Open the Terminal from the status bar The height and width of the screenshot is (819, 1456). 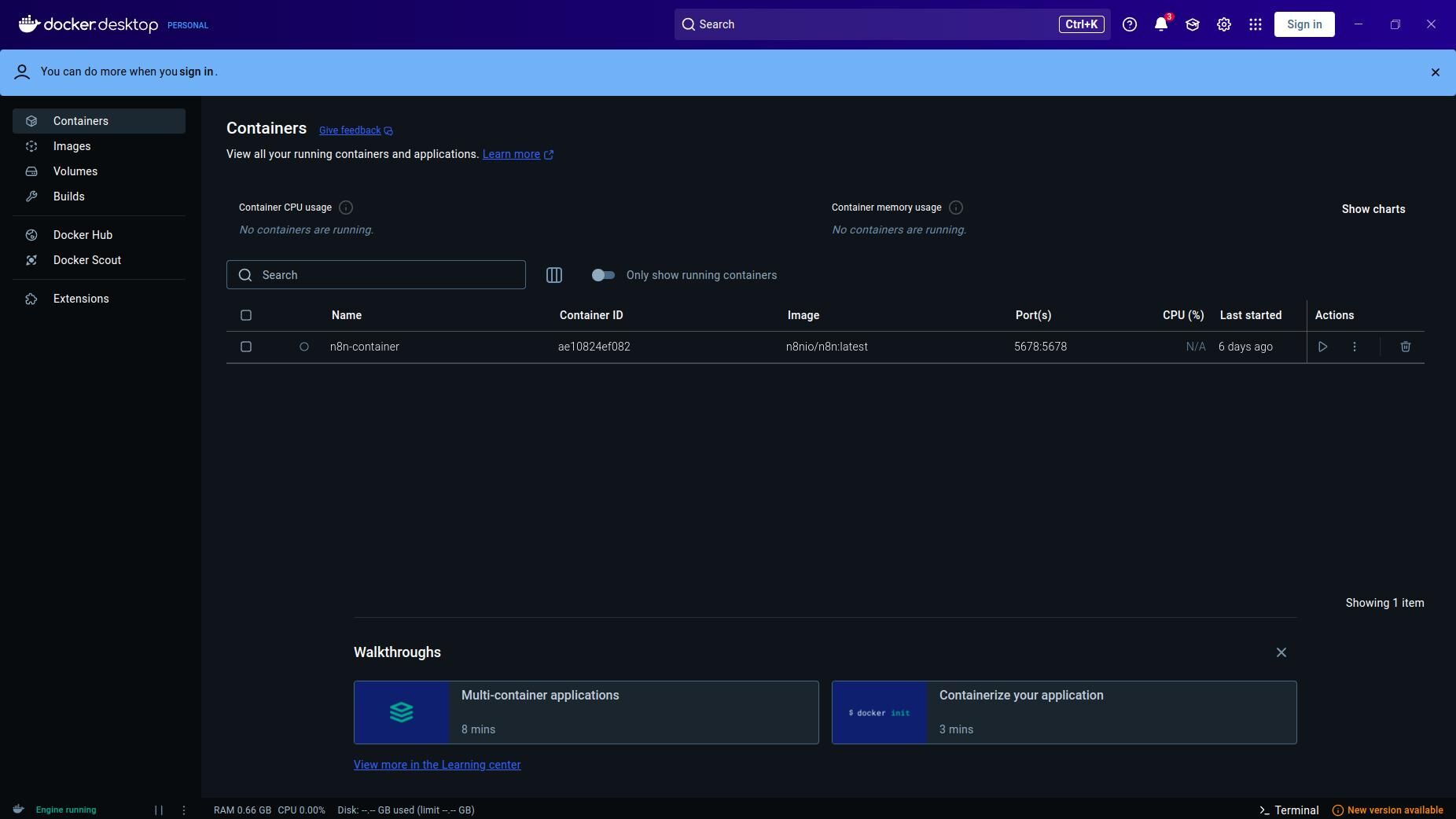(x=1289, y=810)
